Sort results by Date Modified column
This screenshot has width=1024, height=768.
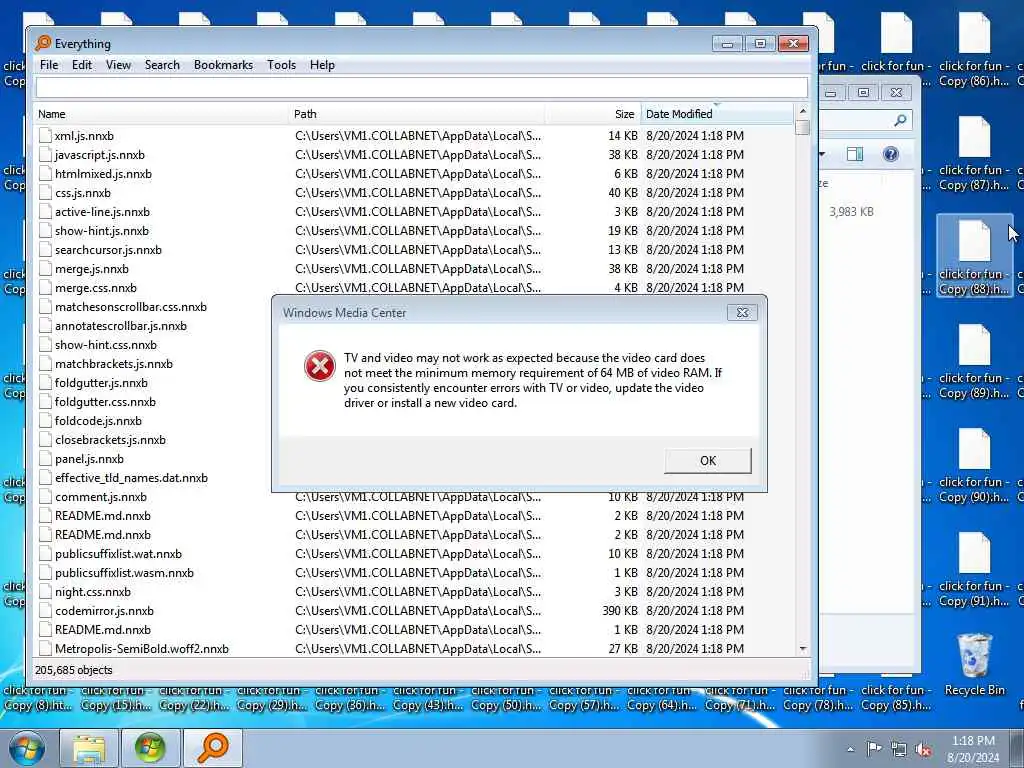click(x=716, y=114)
